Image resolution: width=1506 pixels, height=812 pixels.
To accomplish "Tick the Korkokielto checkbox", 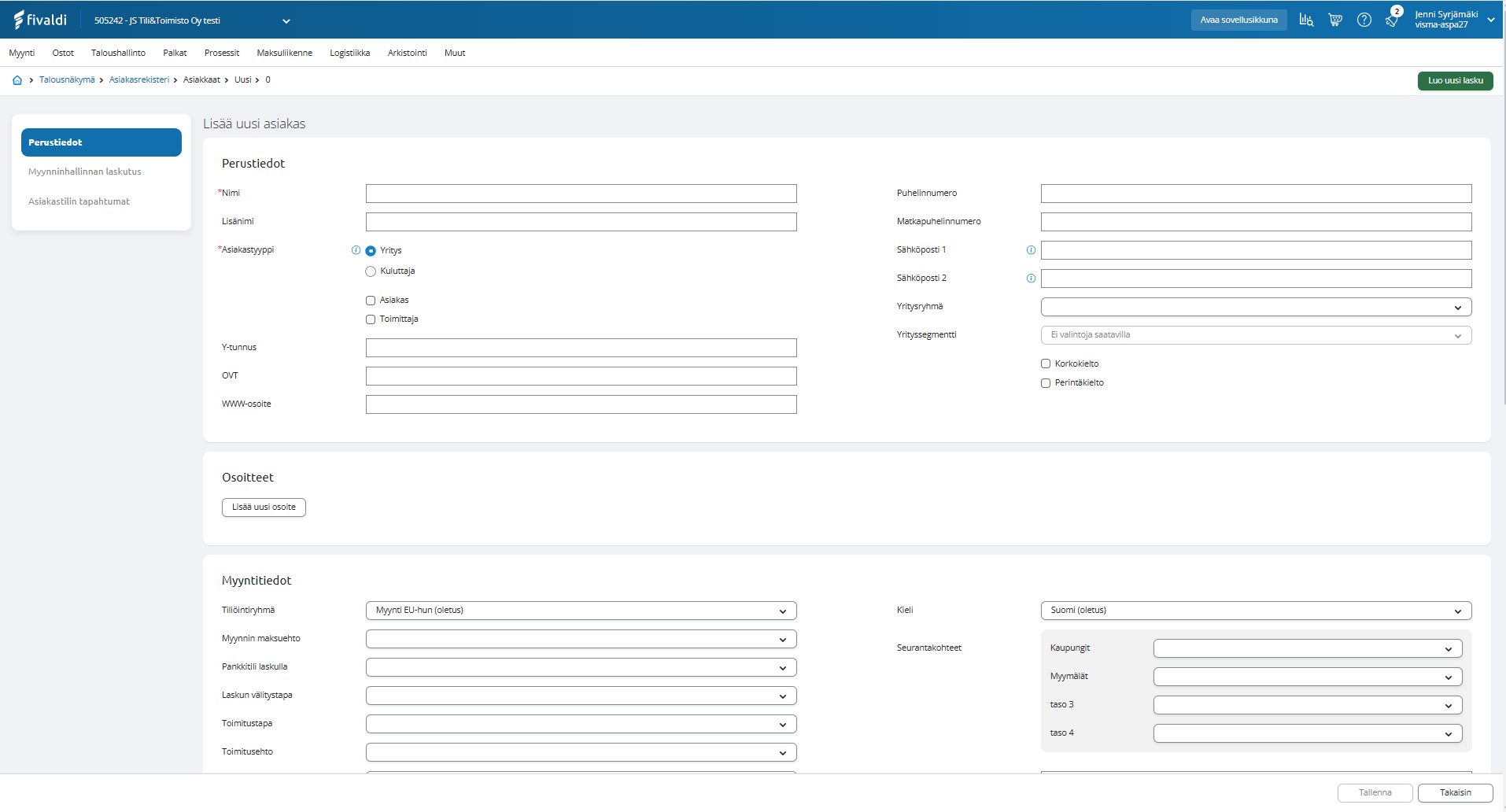I will click(1046, 364).
